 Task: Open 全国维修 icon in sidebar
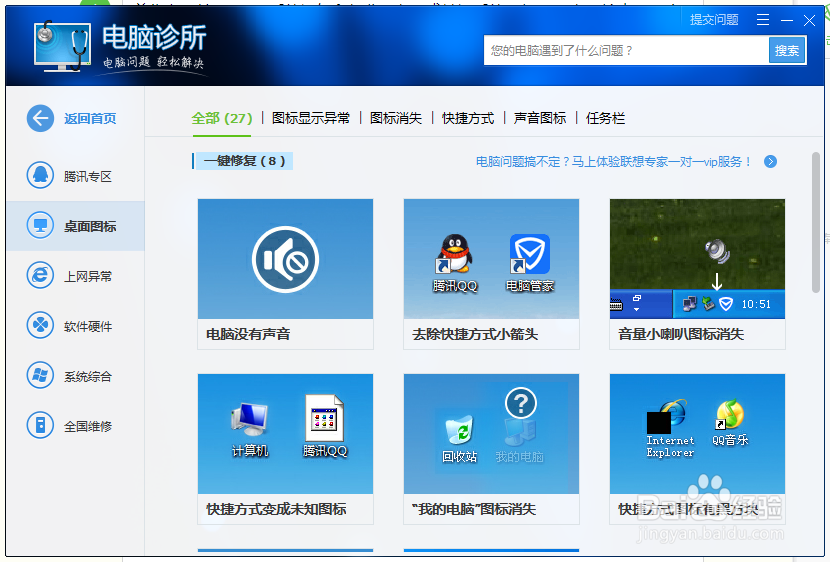[40, 425]
